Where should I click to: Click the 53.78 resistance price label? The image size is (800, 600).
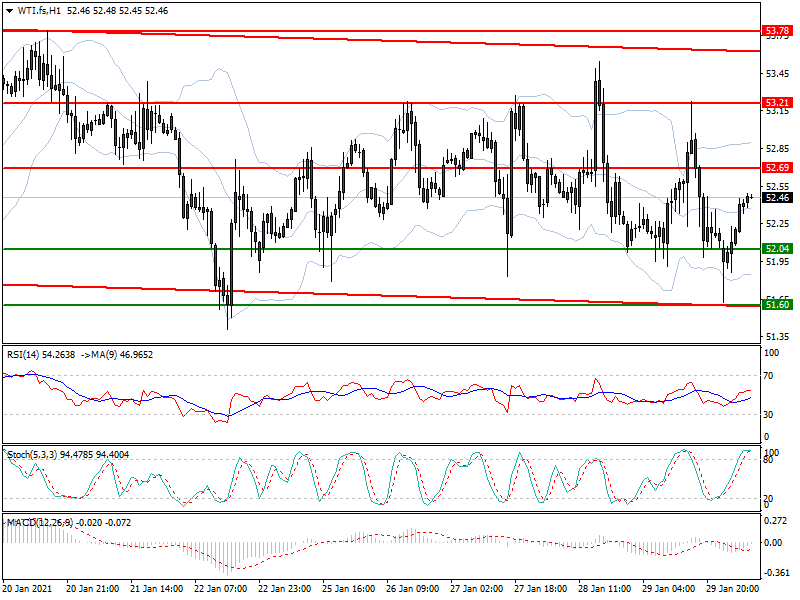point(777,31)
